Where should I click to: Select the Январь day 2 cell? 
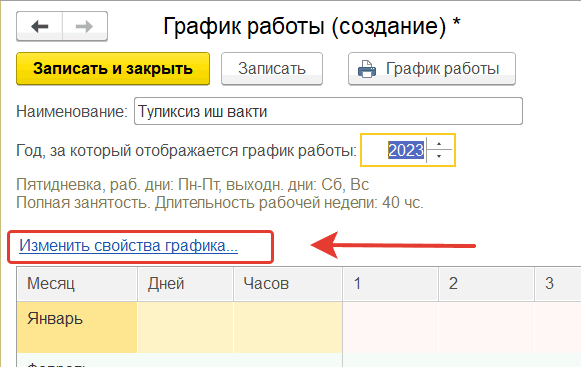[x=487, y=327]
